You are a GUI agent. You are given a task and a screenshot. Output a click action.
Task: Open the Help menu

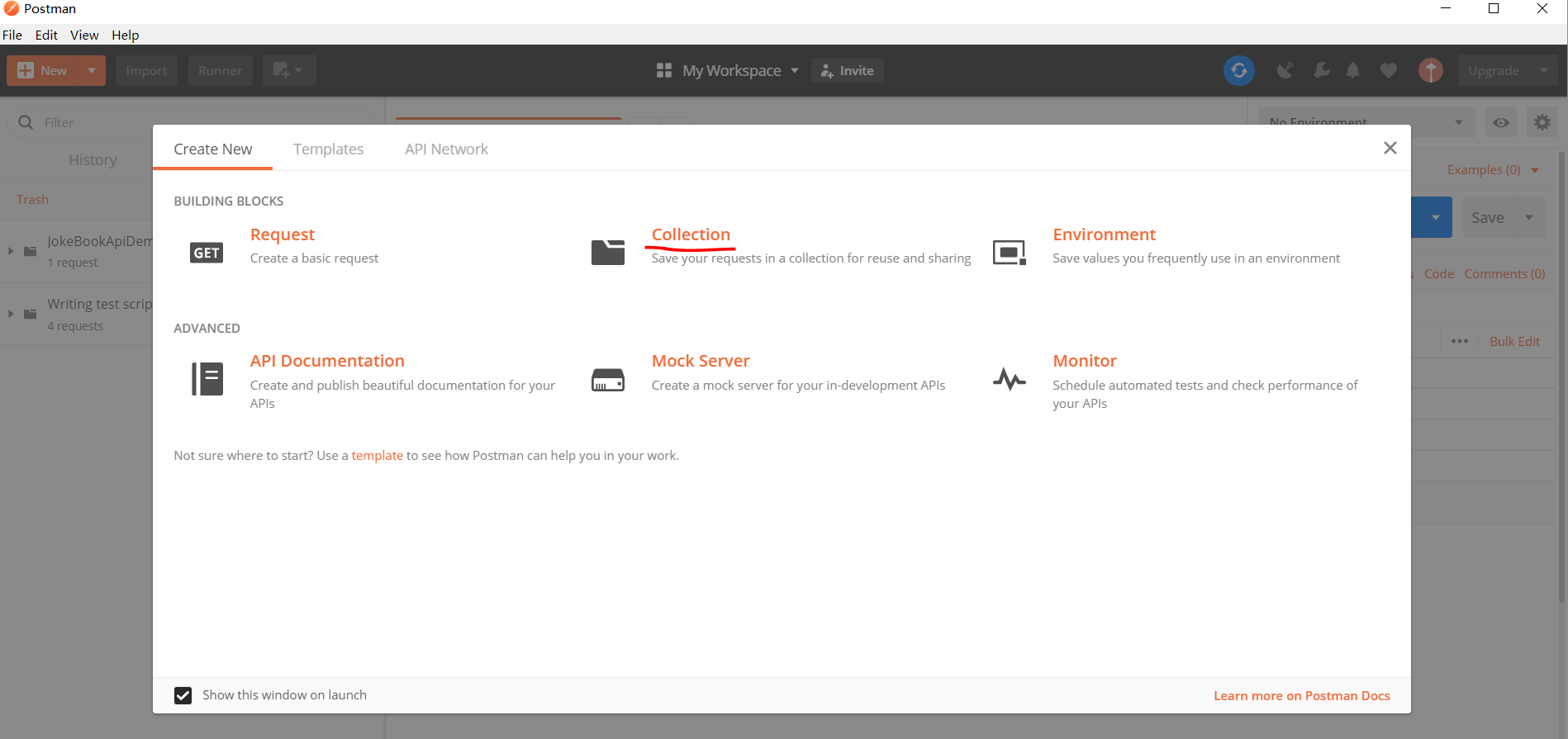126,35
